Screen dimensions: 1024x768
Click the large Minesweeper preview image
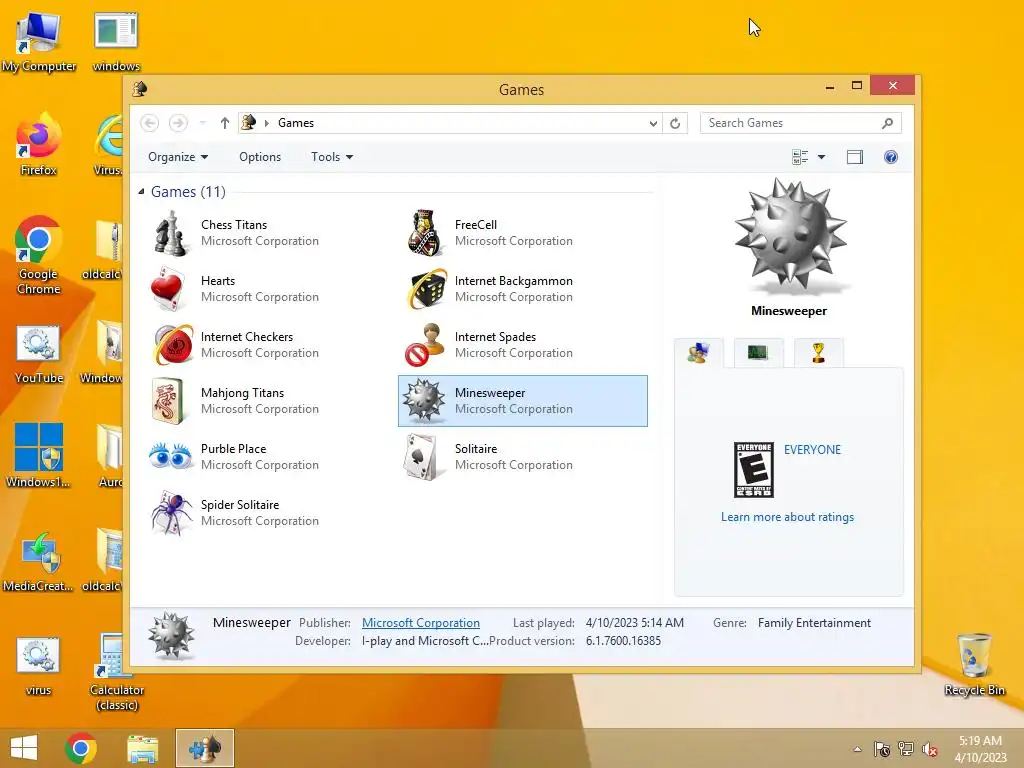point(790,235)
